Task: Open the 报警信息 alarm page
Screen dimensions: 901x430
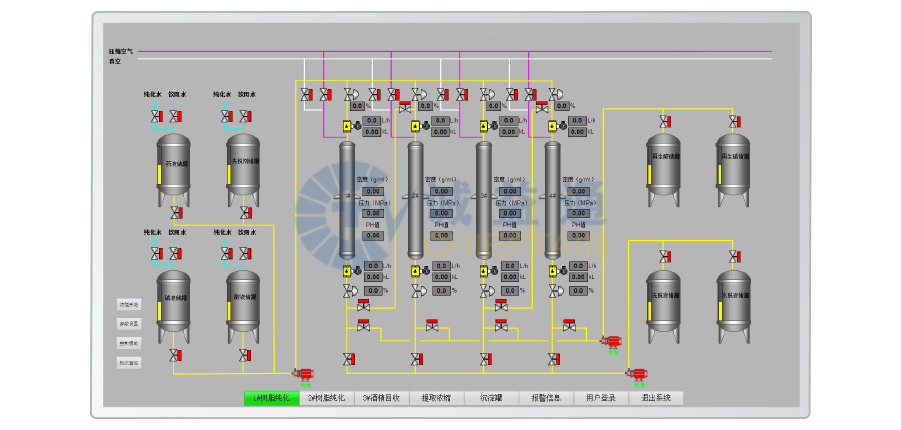Action: click(x=546, y=398)
